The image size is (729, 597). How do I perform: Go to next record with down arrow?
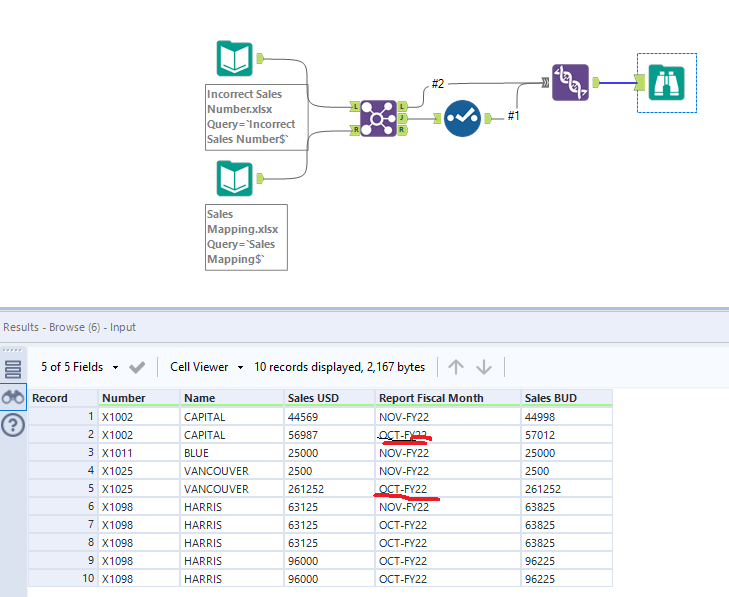point(484,367)
